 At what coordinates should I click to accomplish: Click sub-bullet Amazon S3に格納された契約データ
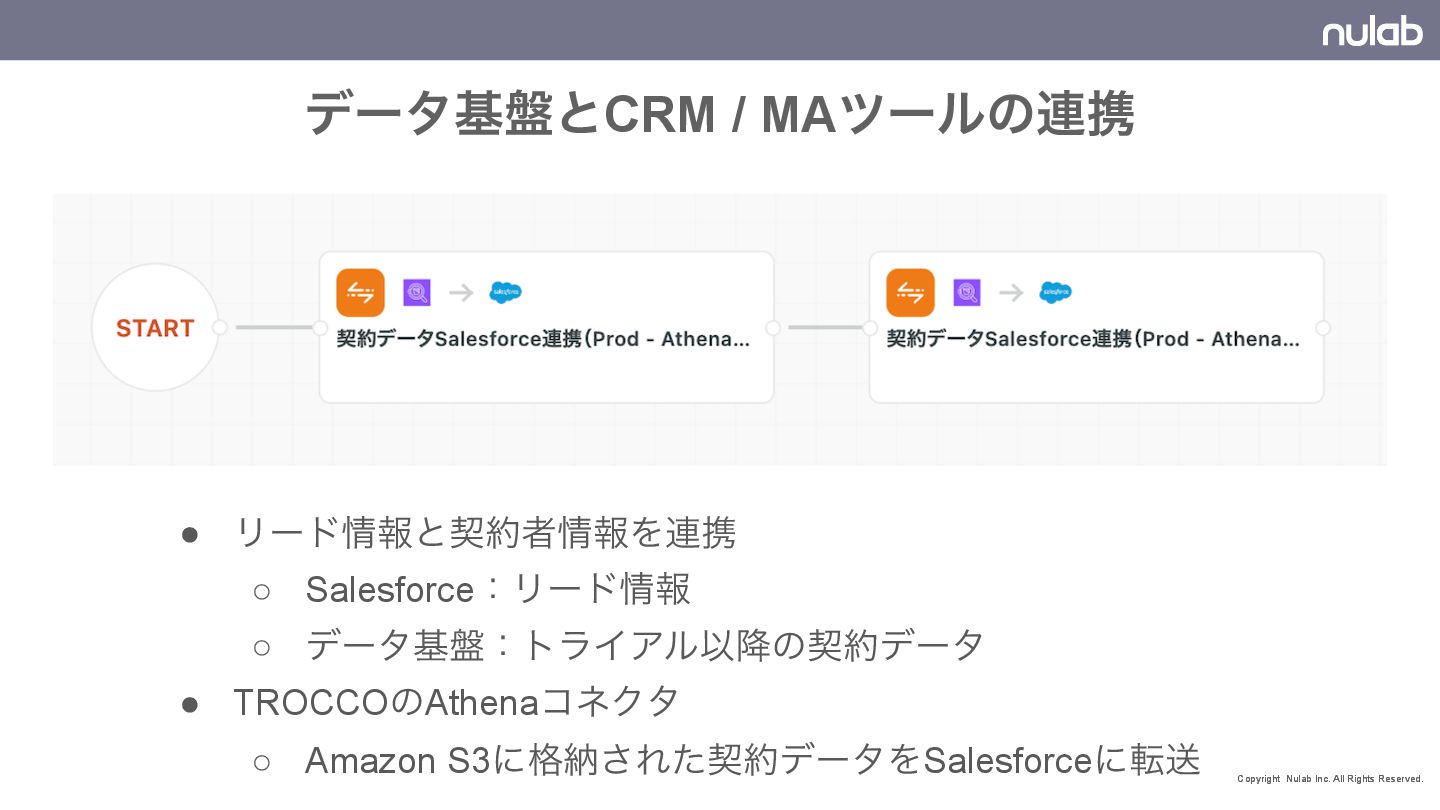coord(753,760)
